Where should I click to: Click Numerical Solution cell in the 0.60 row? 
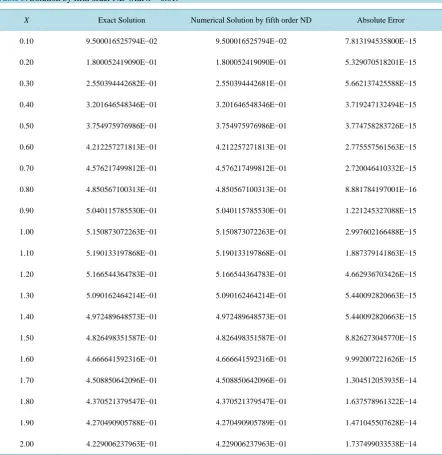point(251,147)
